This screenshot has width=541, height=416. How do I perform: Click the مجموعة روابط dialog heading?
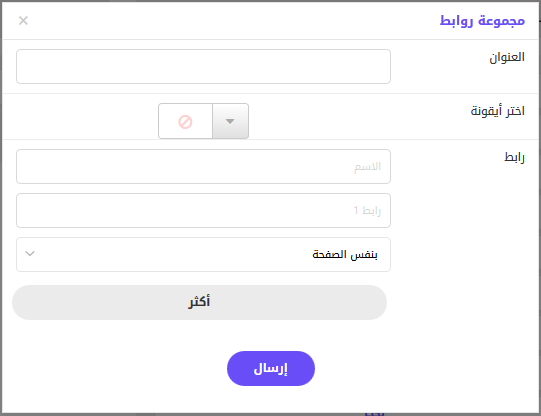482,21
